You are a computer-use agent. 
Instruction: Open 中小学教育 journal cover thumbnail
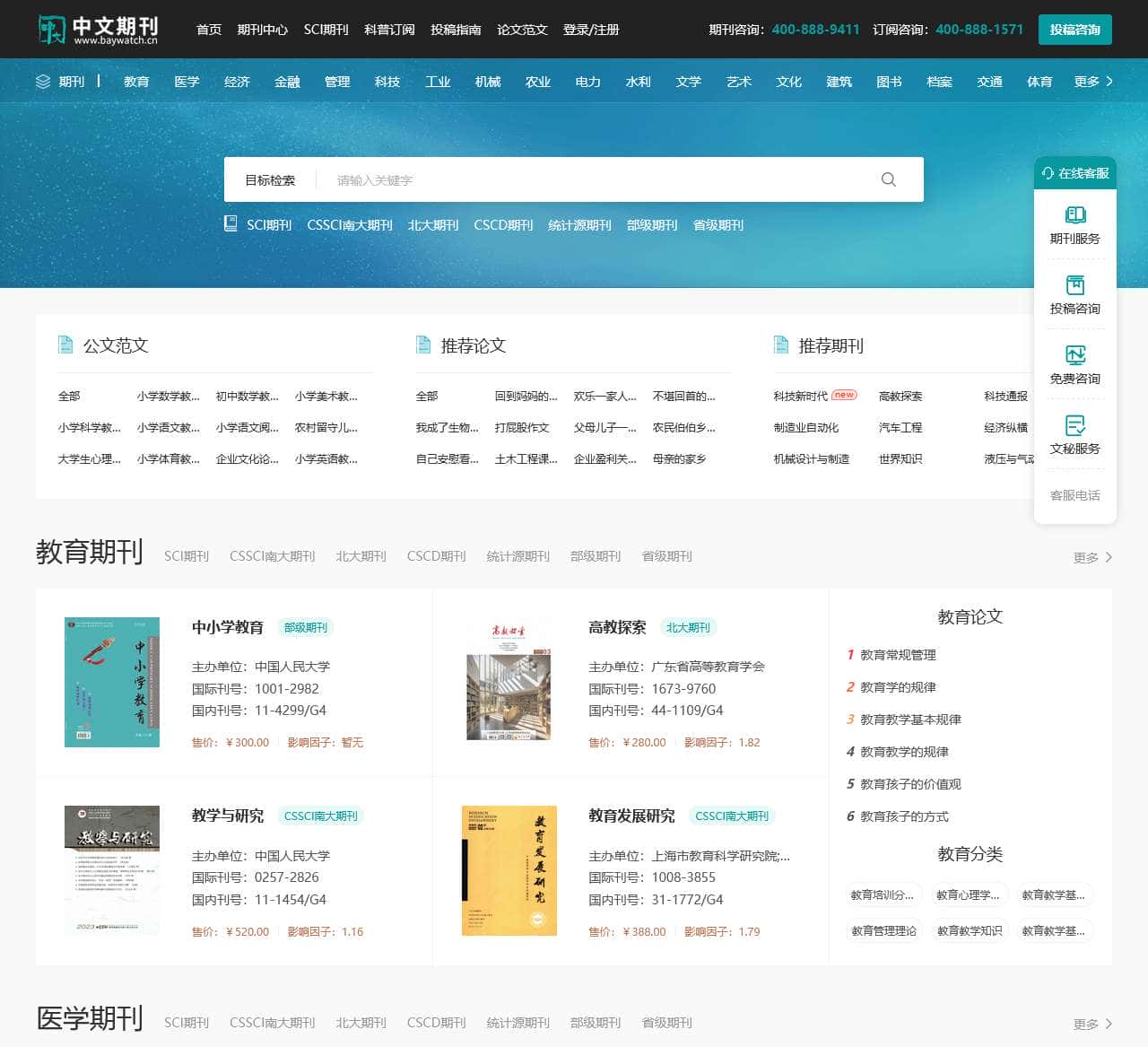[x=112, y=682]
